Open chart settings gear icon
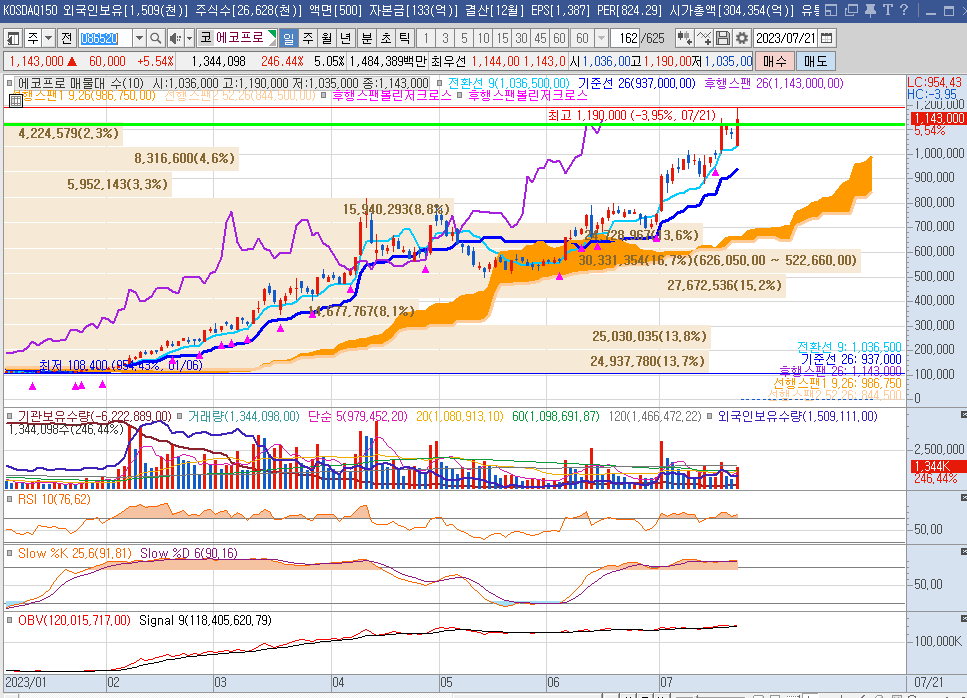 [x=742, y=38]
